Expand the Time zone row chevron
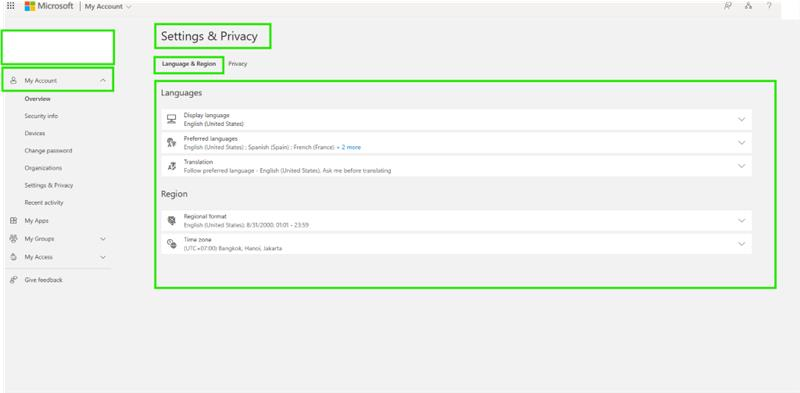 coord(741,244)
